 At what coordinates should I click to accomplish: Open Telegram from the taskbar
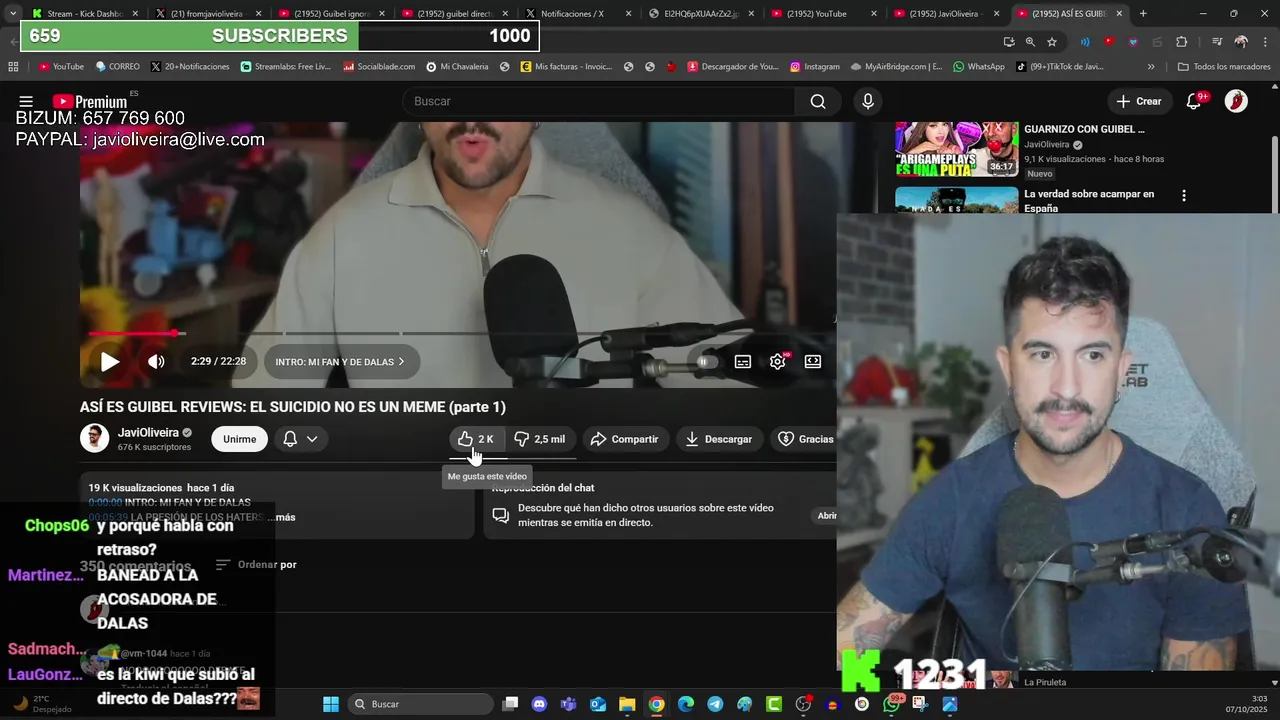[x=715, y=704]
